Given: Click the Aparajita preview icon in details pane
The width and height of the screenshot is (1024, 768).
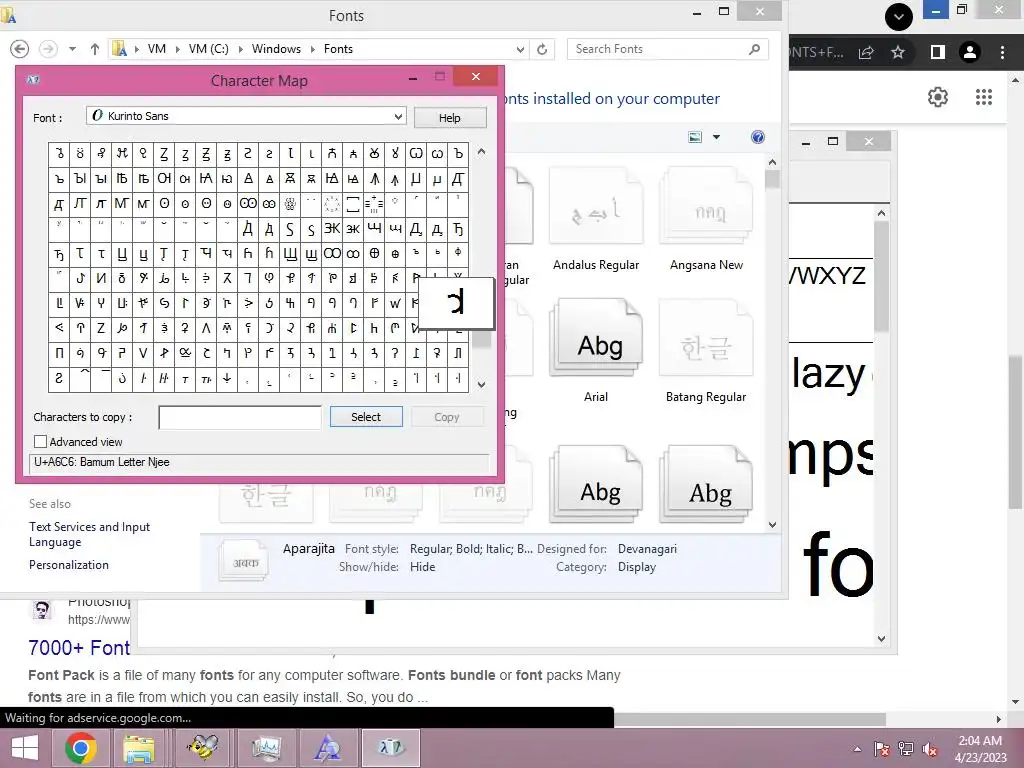Looking at the screenshot, I should click(x=244, y=561).
